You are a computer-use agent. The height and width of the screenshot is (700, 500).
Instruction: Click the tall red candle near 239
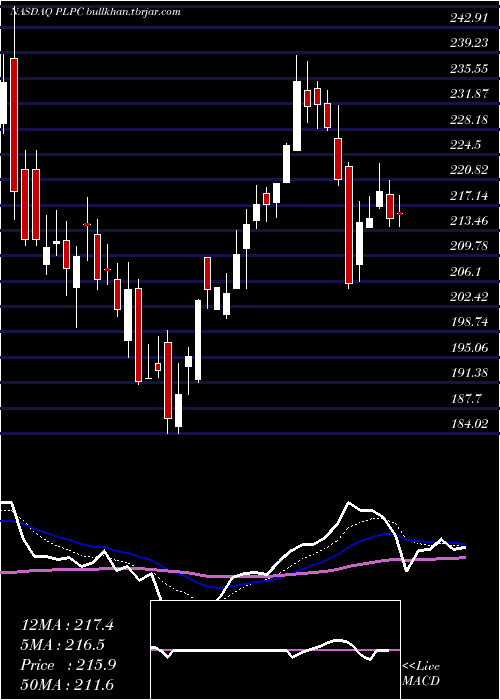14,125
